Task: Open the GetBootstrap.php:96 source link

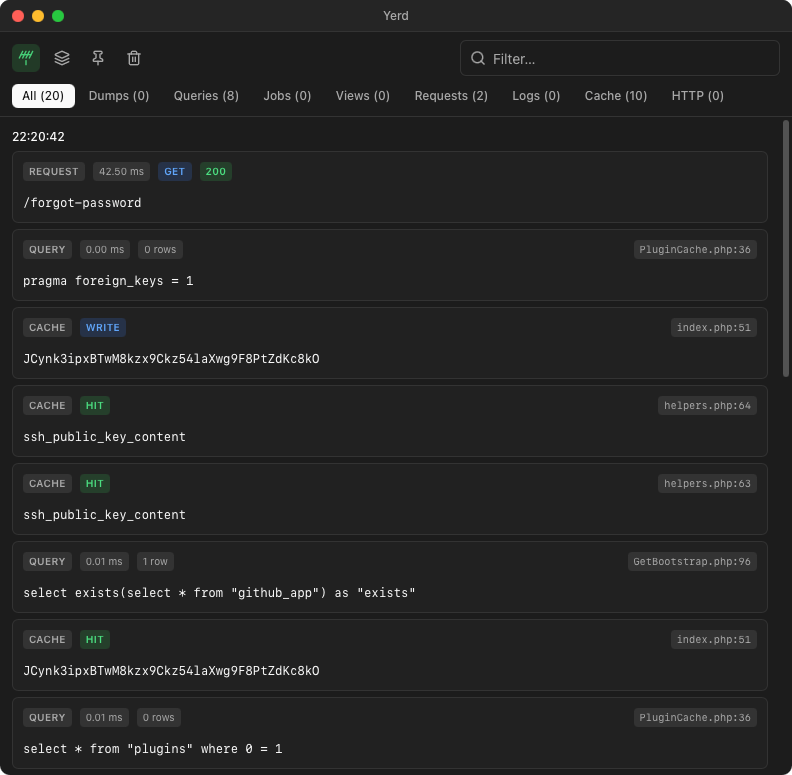Action: [x=692, y=562]
